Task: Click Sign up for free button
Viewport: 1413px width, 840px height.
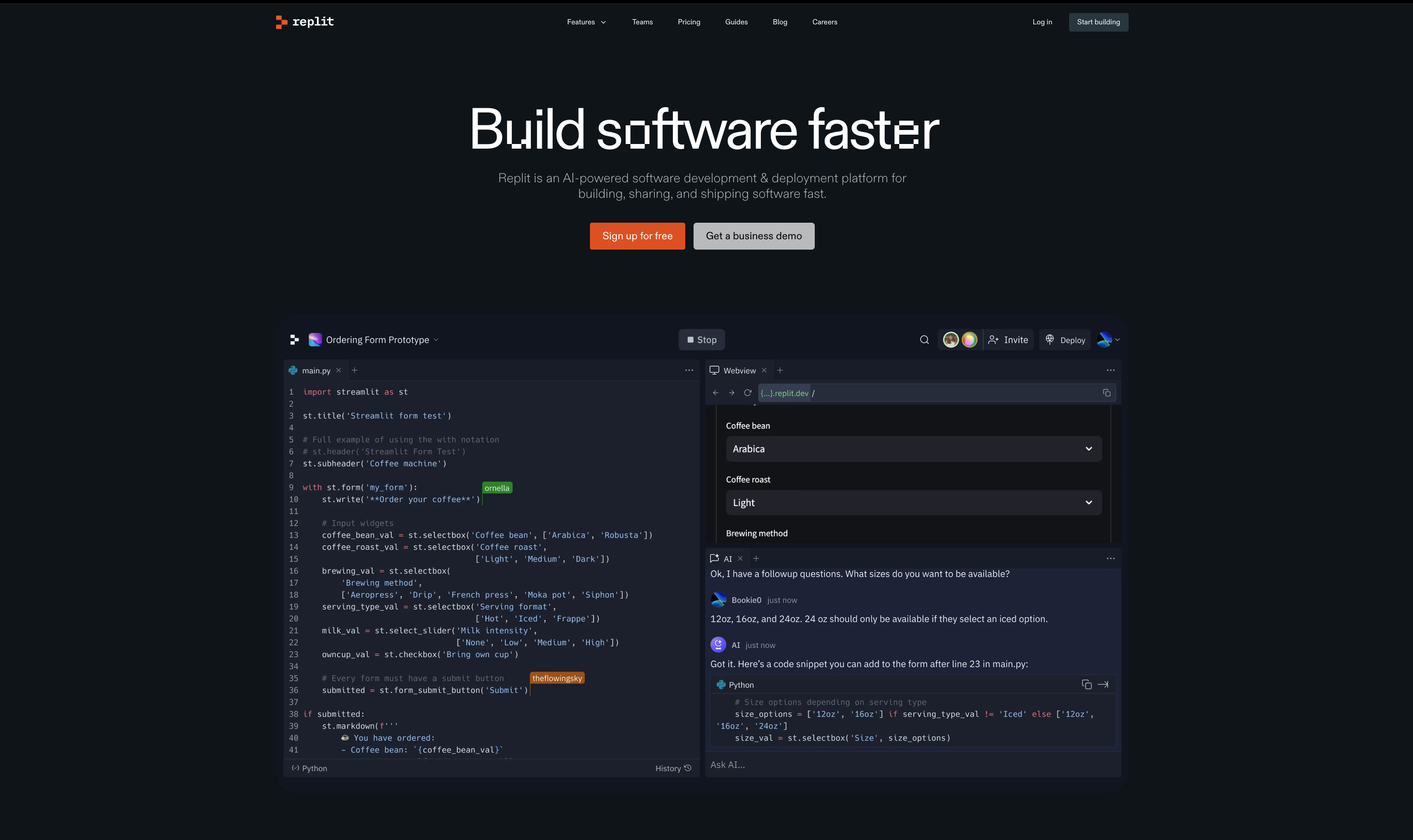Action: (x=637, y=236)
